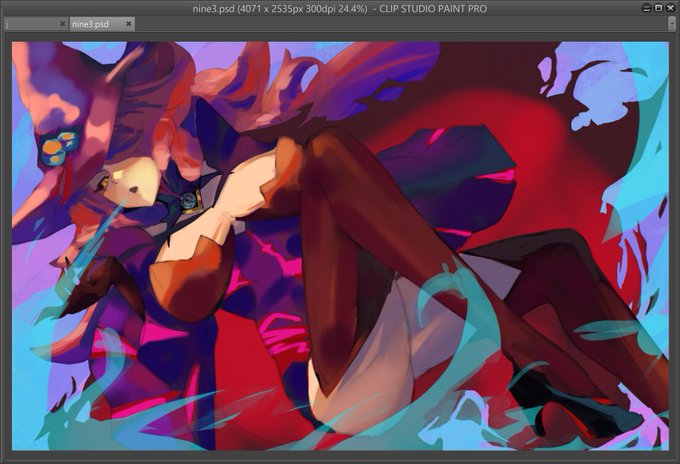Viewport: 680px width, 464px height.
Task: Click the character's face on canvas
Action: [130, 180]
